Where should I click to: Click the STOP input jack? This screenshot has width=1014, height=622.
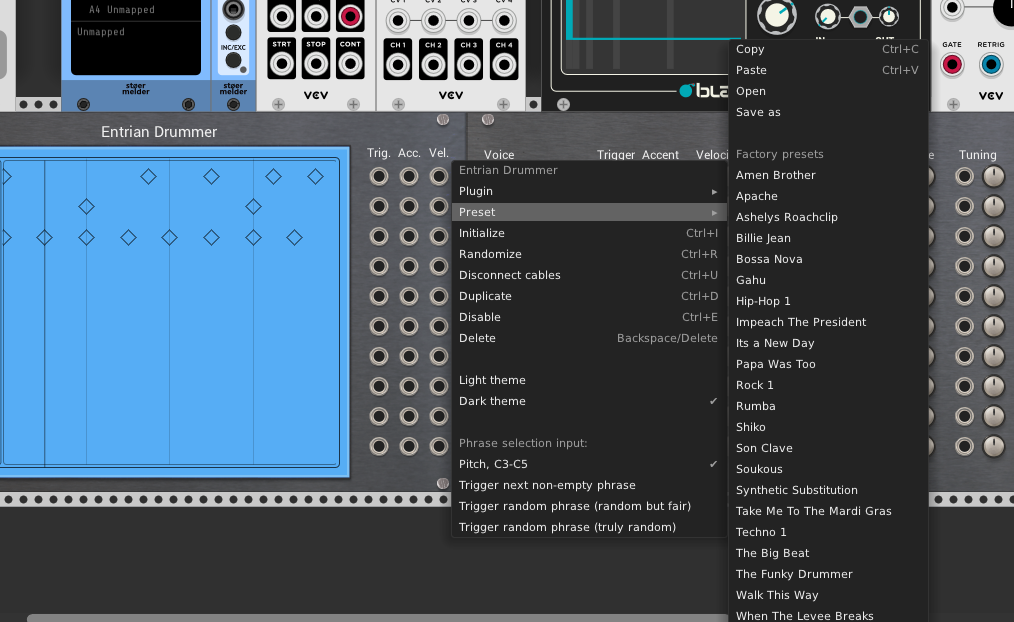[x=316, y=64]
